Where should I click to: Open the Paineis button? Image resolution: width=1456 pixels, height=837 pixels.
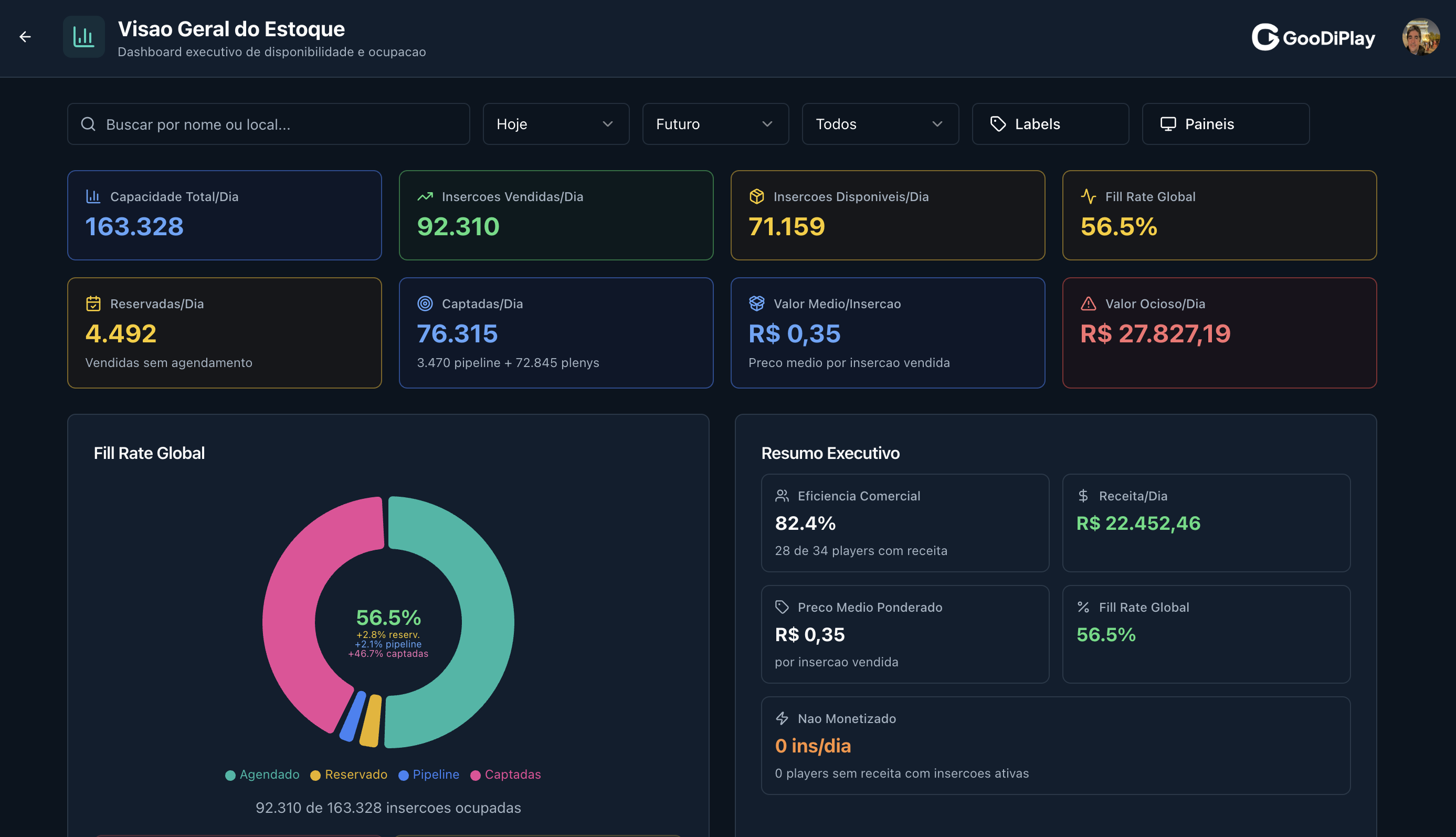tap(1226, 124)
